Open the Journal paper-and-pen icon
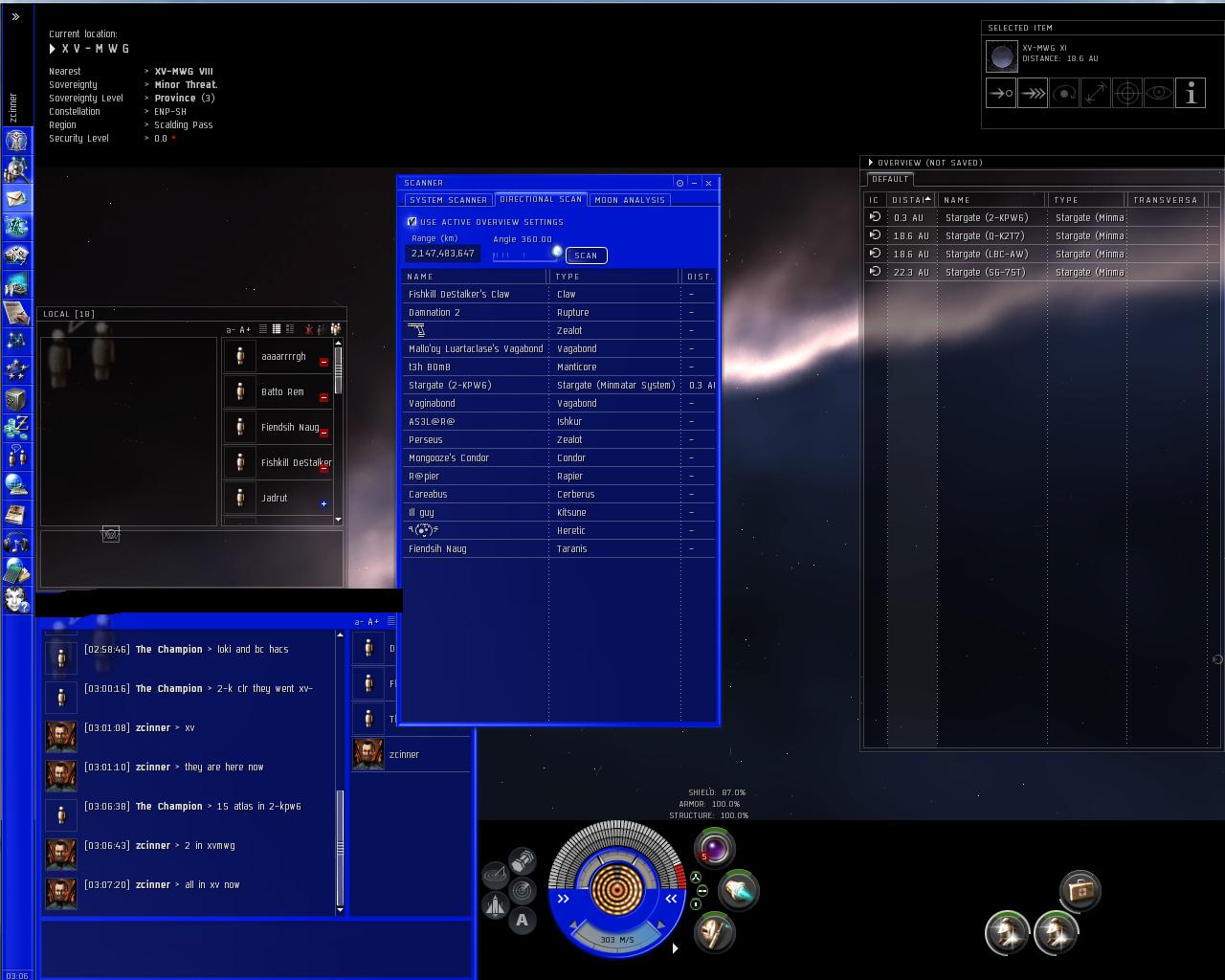 16,313
